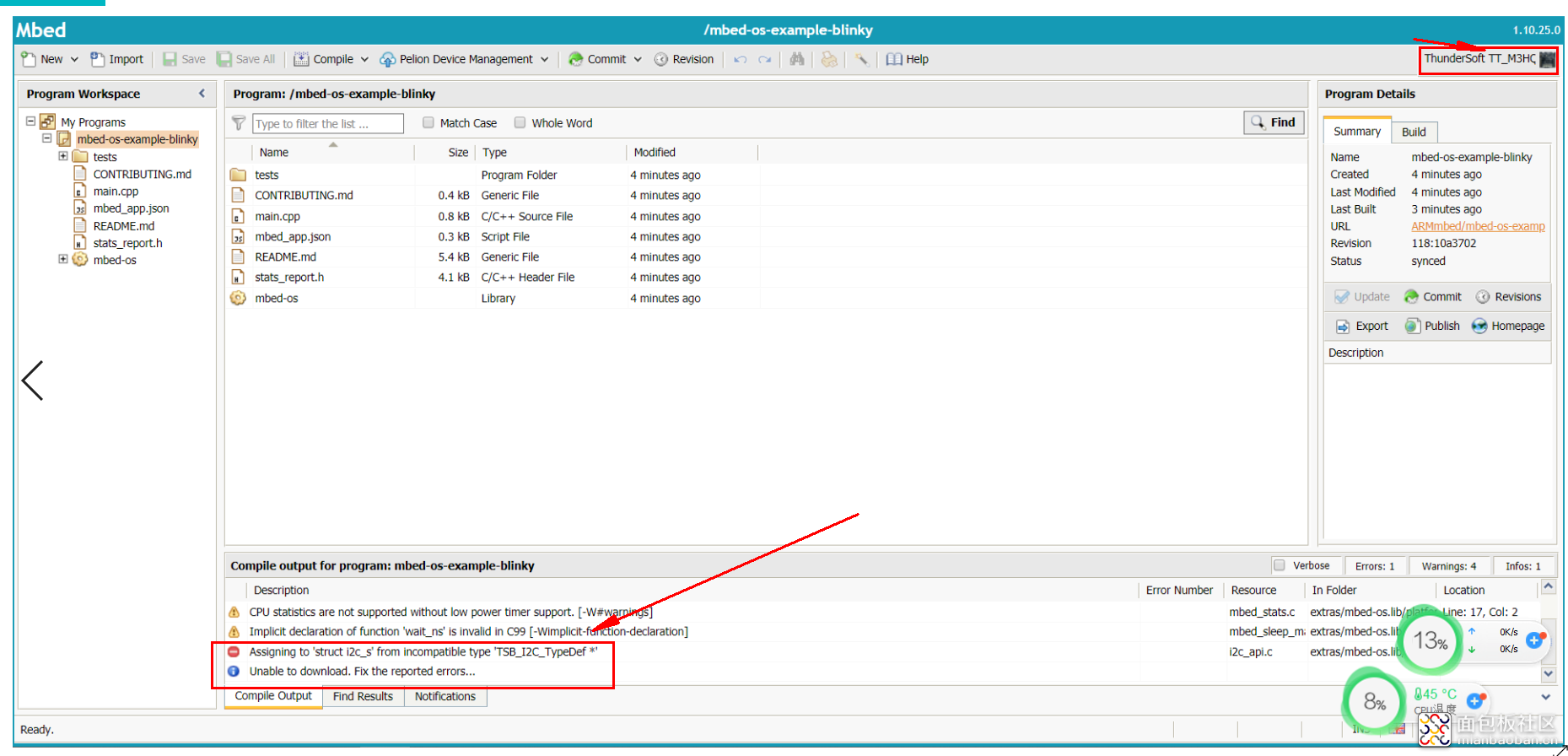Image resolution: width=1568 pixels, height=756 pixels.
Task: Click the compile output scrollbar up arrow
Action: click(x=1548, y=586)
